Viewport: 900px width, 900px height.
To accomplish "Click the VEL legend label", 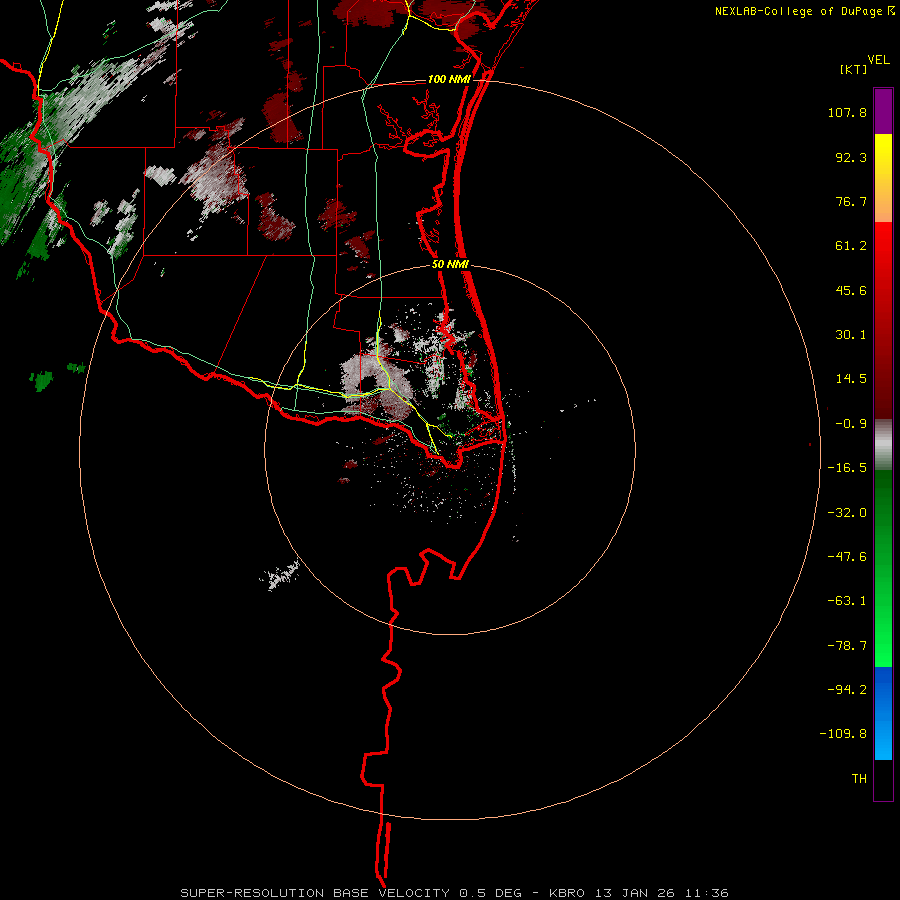I will (x=878, y=60).
